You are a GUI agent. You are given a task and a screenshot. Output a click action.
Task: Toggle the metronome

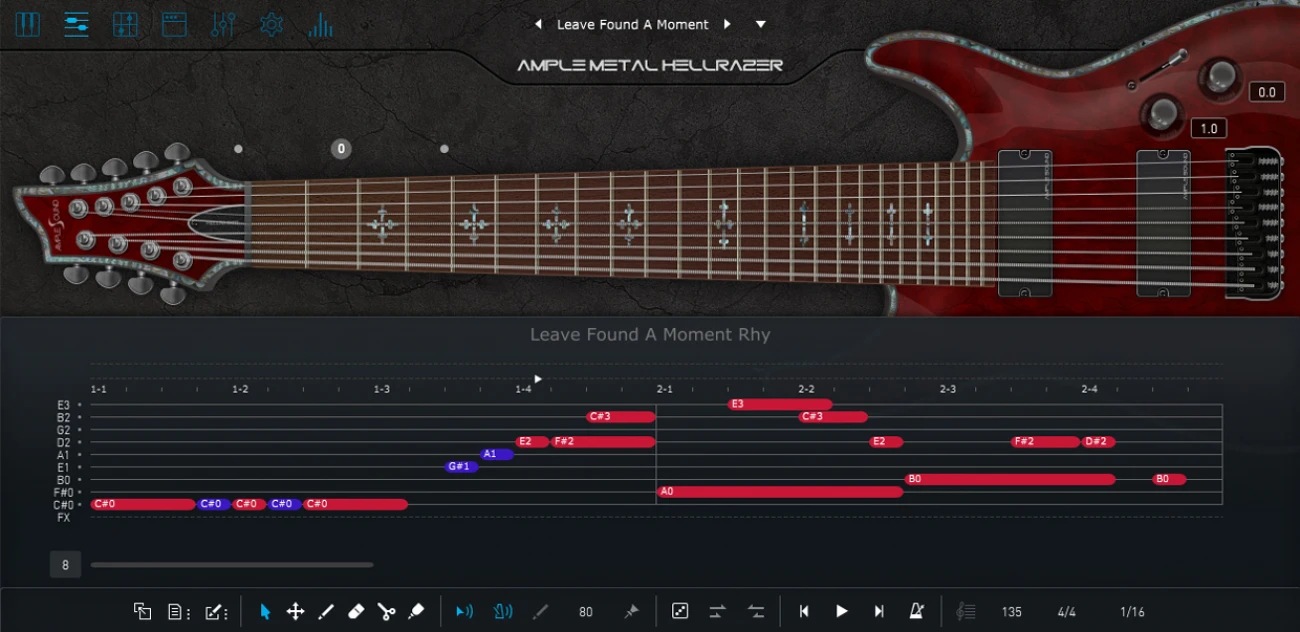tap(916, 611)
